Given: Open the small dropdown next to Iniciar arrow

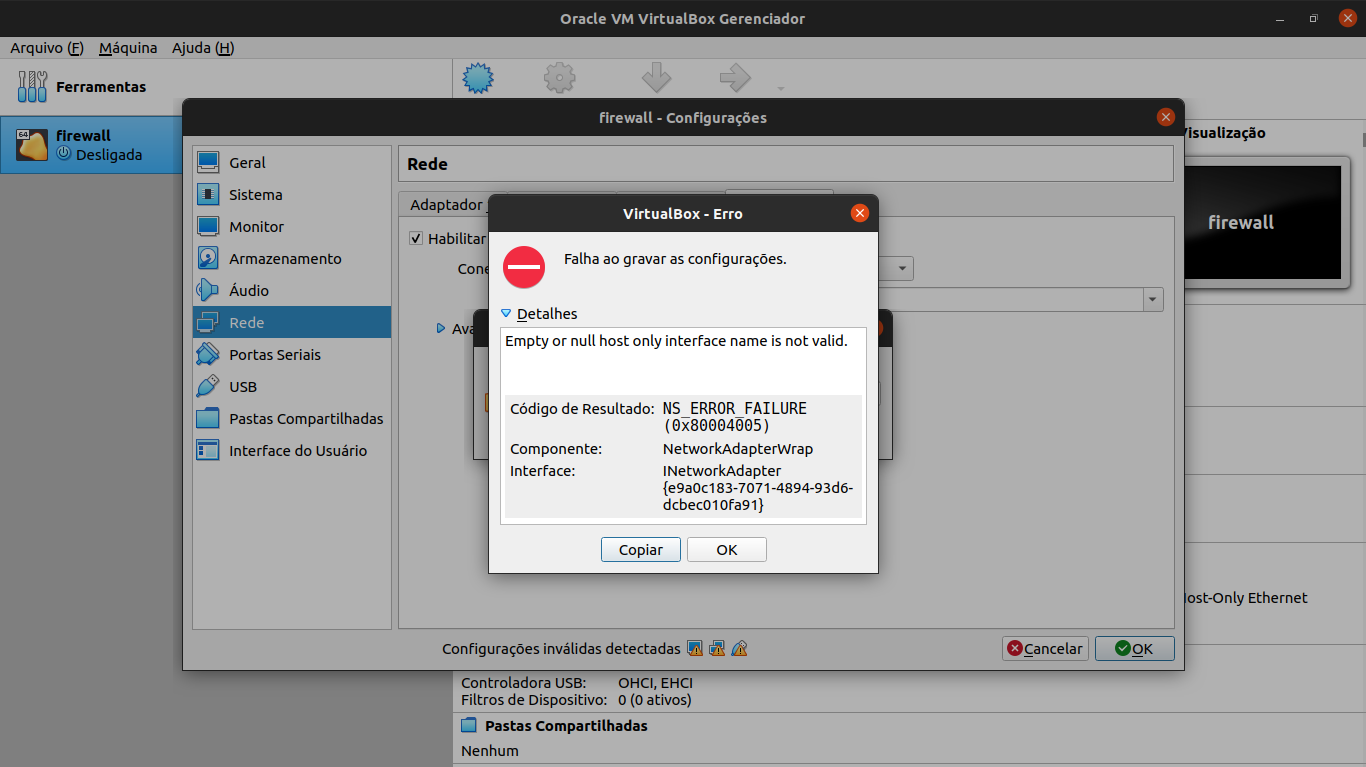Looking at the screenshot, I should pyautogui.click(x=781, y=89).
